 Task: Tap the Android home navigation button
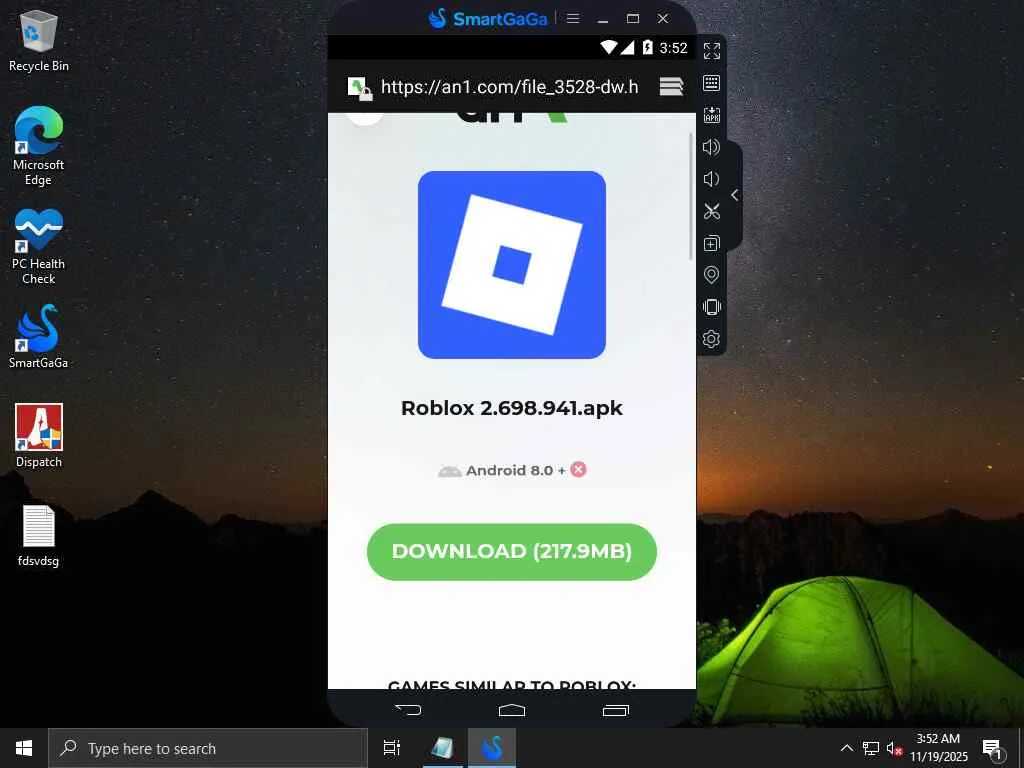(511, 710)
